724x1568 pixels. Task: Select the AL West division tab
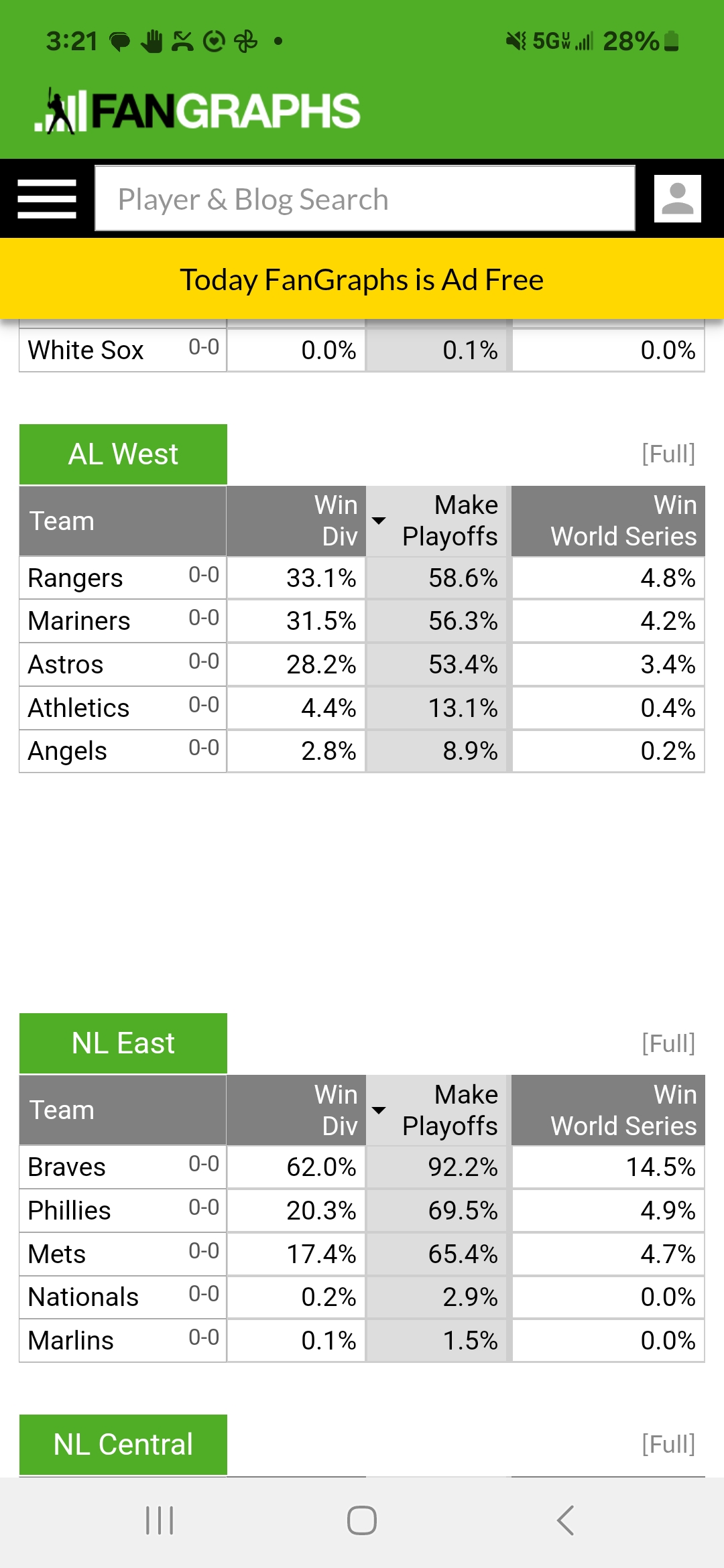[123, 454]
